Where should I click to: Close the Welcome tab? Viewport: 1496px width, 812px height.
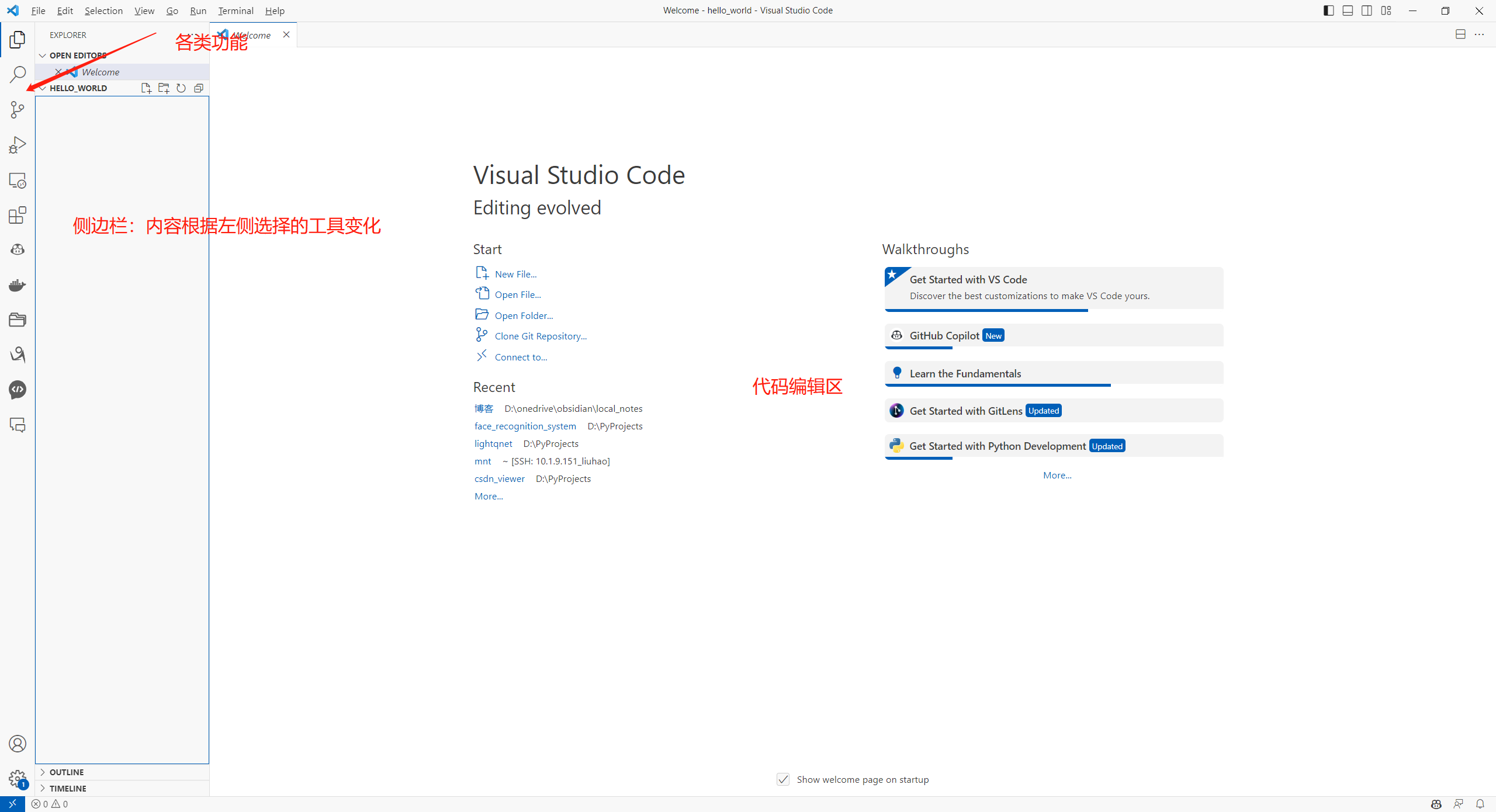point(286,34)
